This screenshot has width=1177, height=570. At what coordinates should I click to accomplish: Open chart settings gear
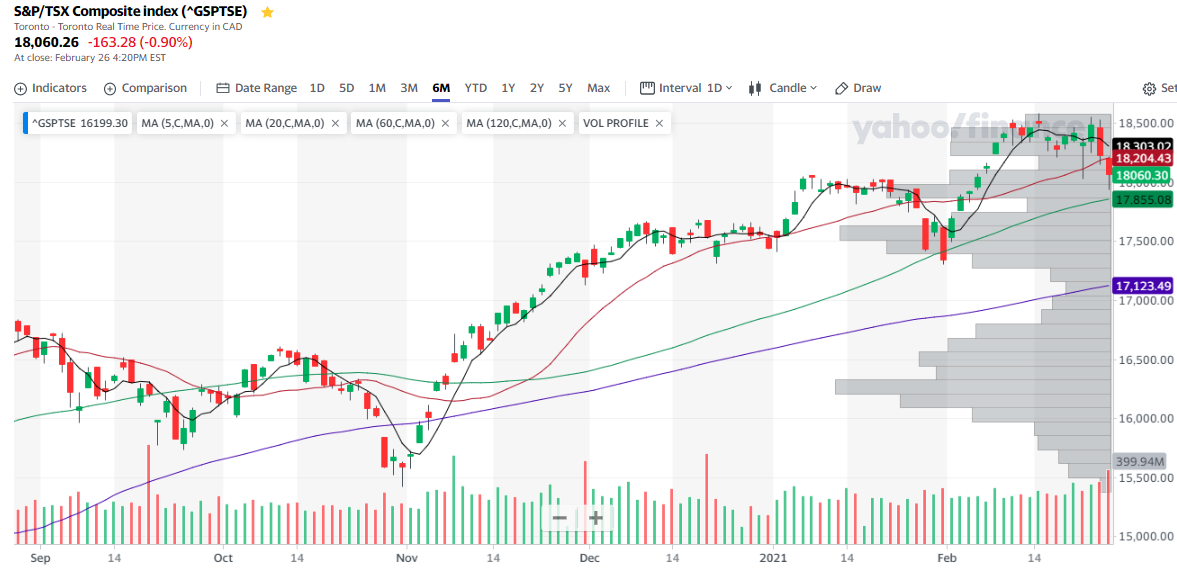(1148, 89)
